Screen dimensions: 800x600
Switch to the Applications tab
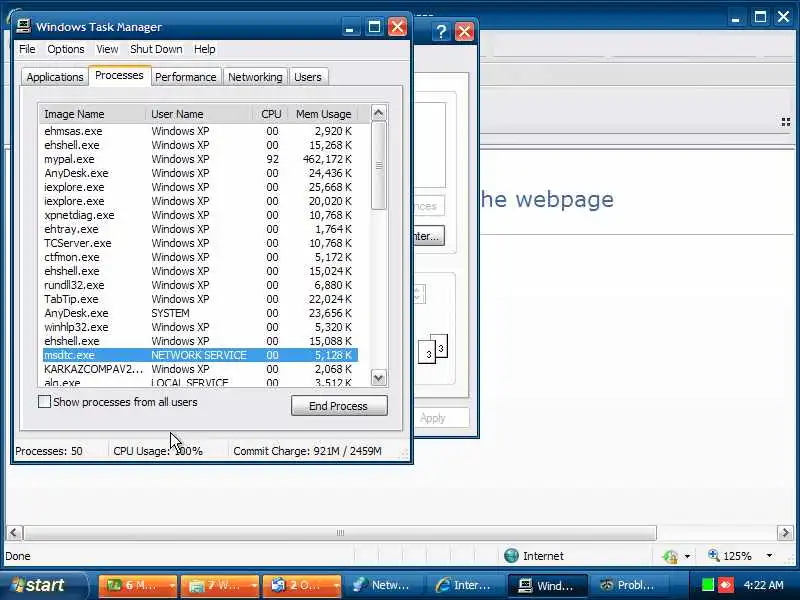(x=55, y=77)
